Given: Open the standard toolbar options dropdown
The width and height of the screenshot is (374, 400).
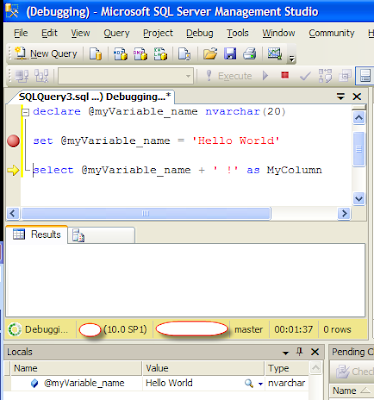Looking at the screenshot, I should tap(292, 59).
